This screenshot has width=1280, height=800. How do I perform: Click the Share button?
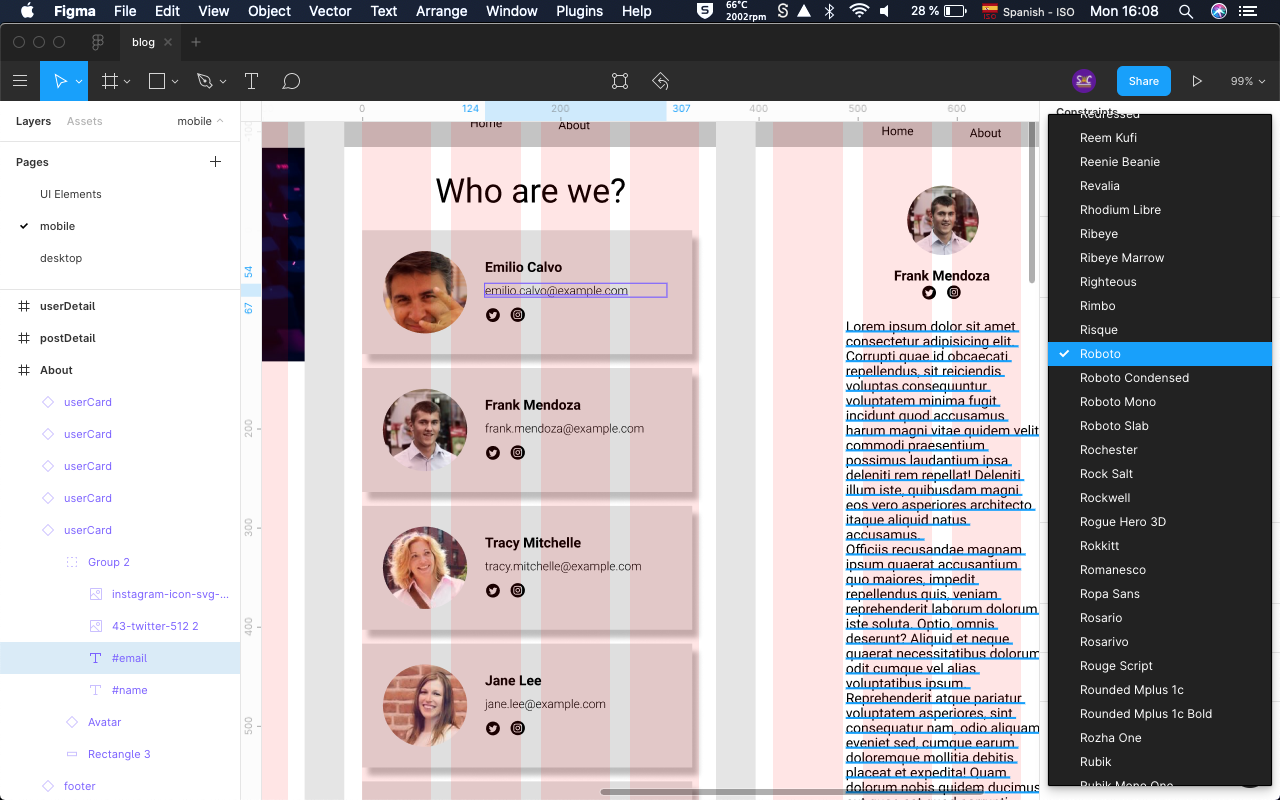1144,81
